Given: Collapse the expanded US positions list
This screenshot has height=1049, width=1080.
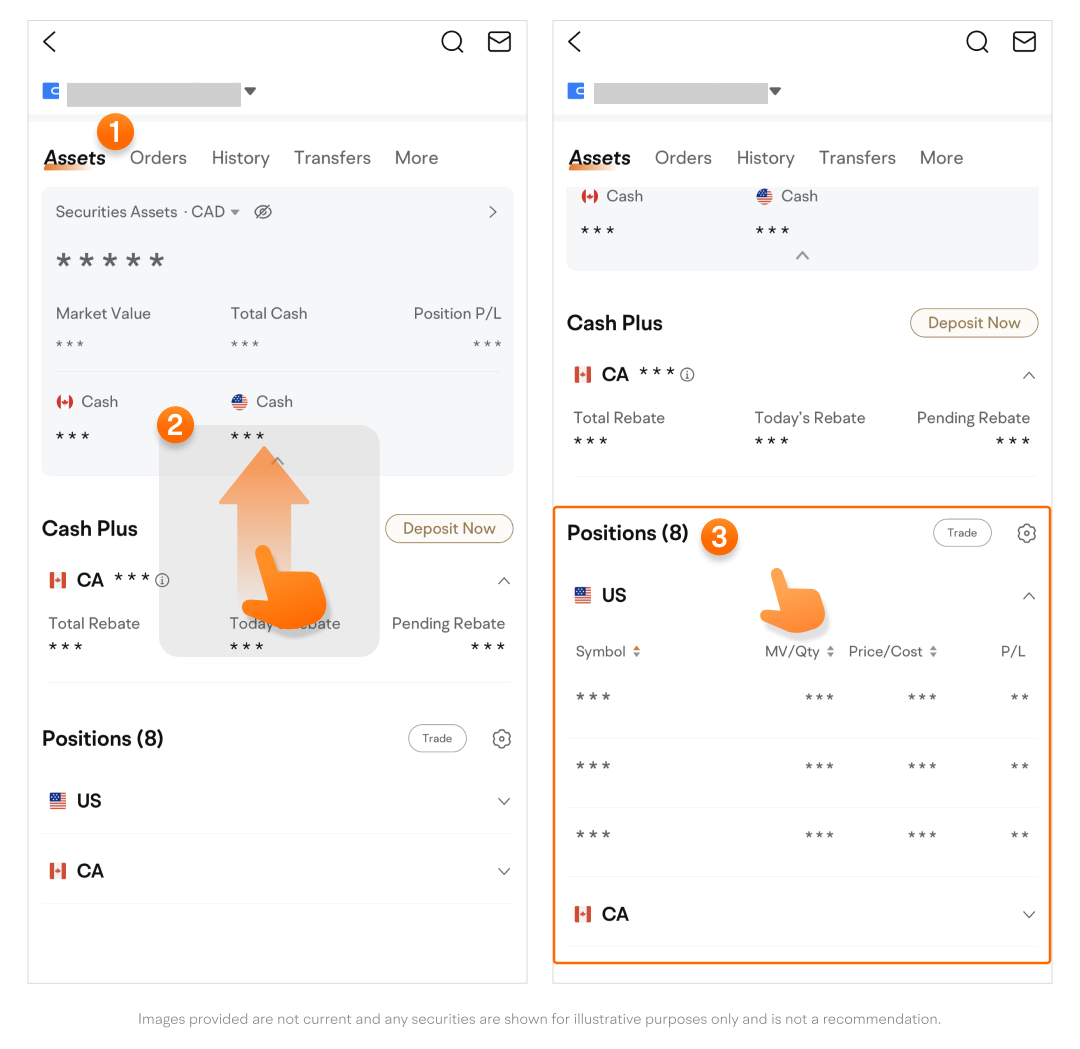Looking at the screenshot, I should 1028,596.
